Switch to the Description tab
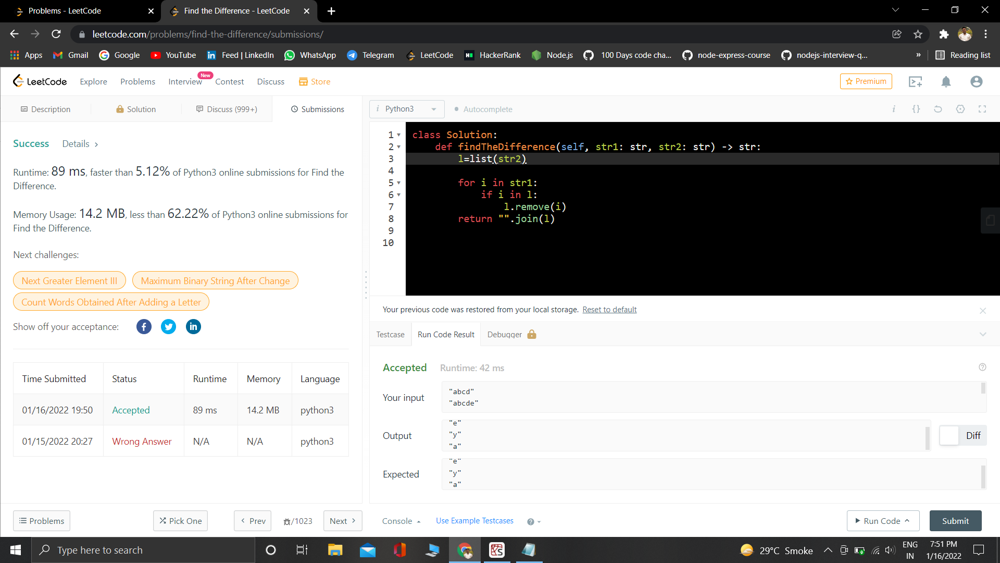The image size is (1000, 563). tap(46, 109)
